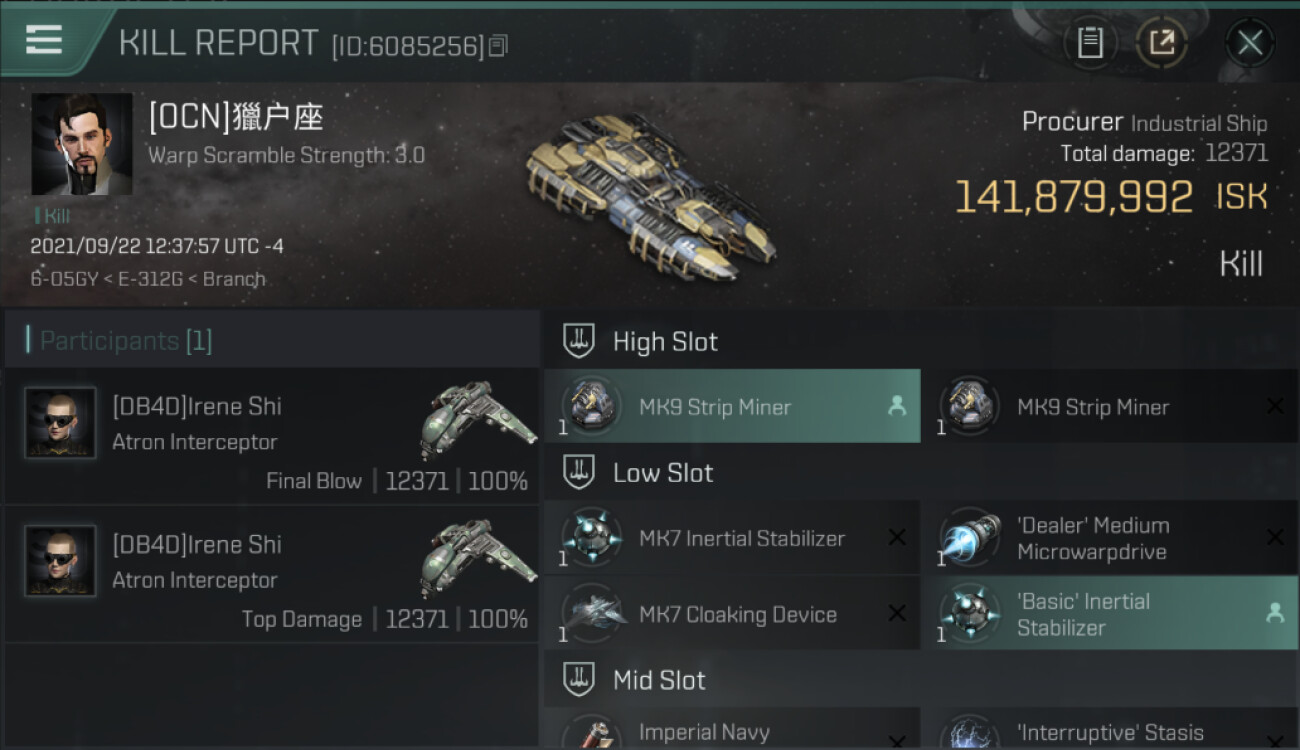Select MK7 Inertial Stabilizer module
Image resolution: width=1300 pixels, height=750 pixels.
(732, 538)
